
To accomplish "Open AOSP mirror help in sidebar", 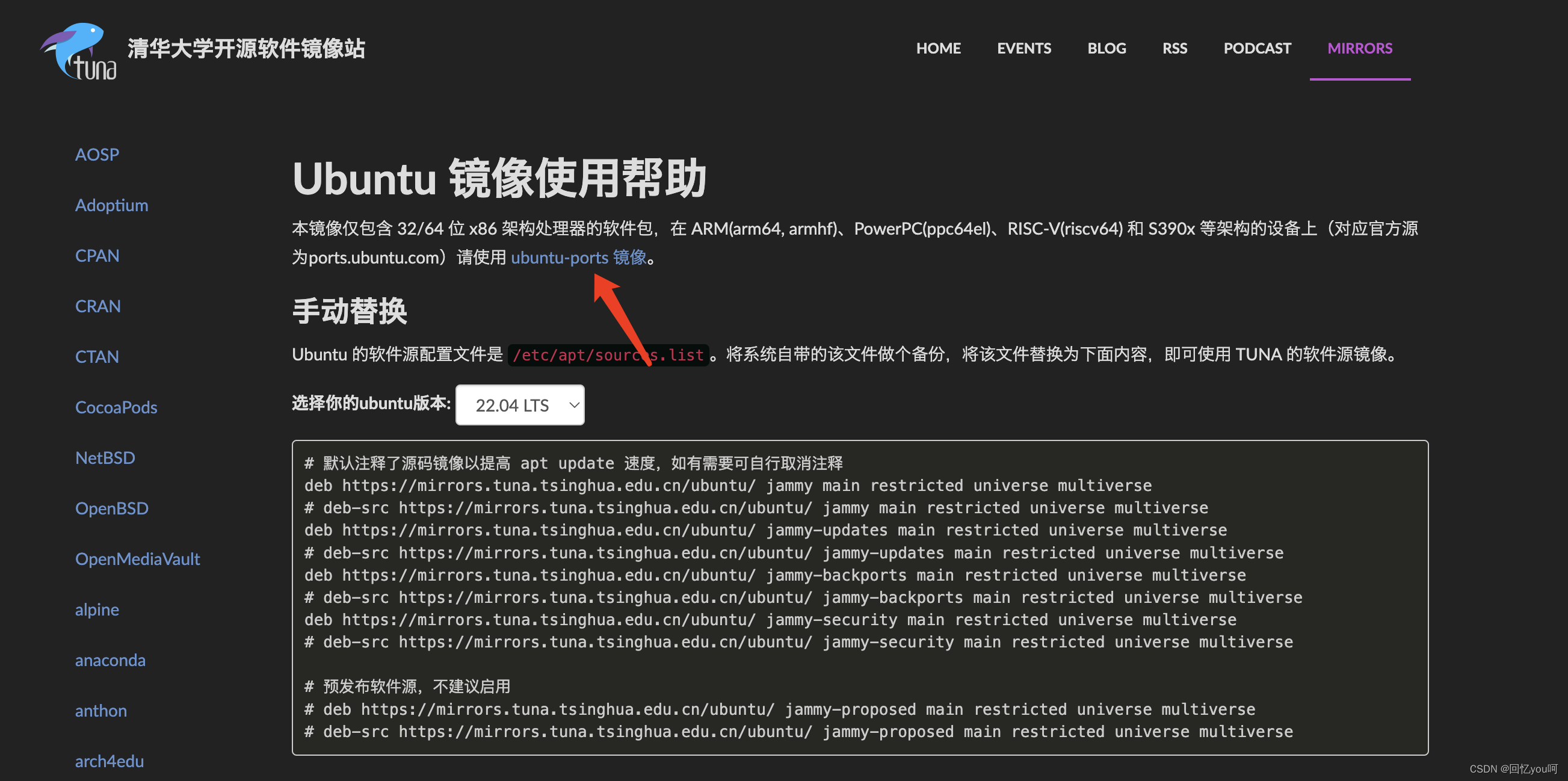I will [97, 155].
